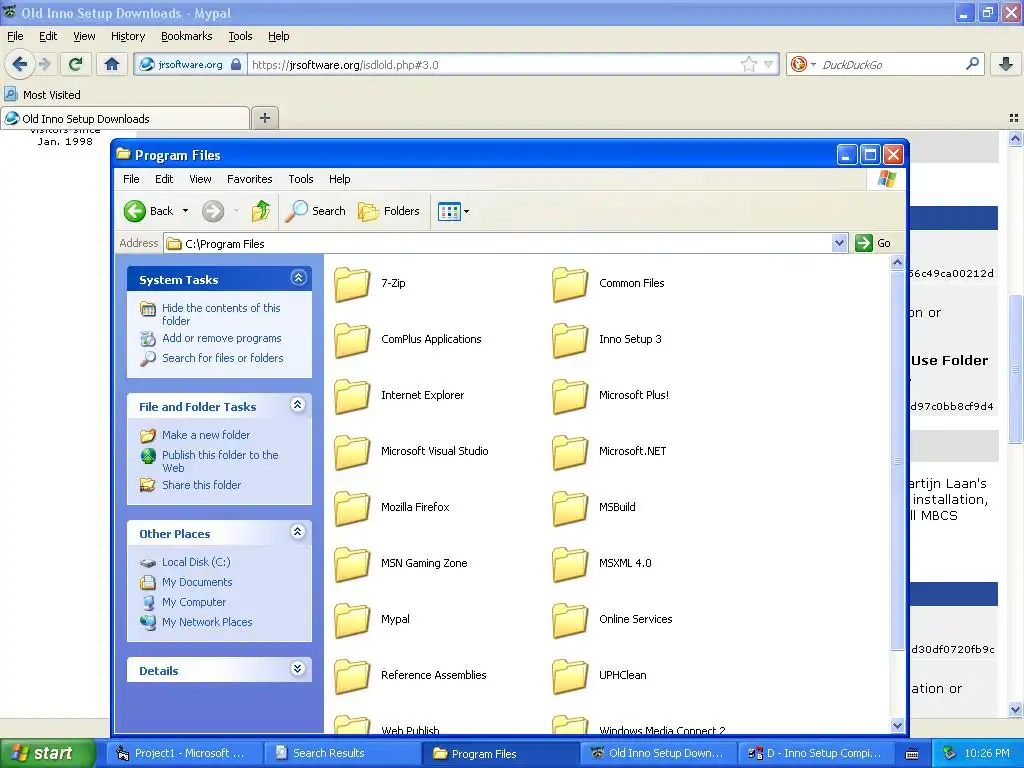The width and height of the screenshot is (1024, 768).
Task: Open the Common Files folder icon
Action: 570,284
